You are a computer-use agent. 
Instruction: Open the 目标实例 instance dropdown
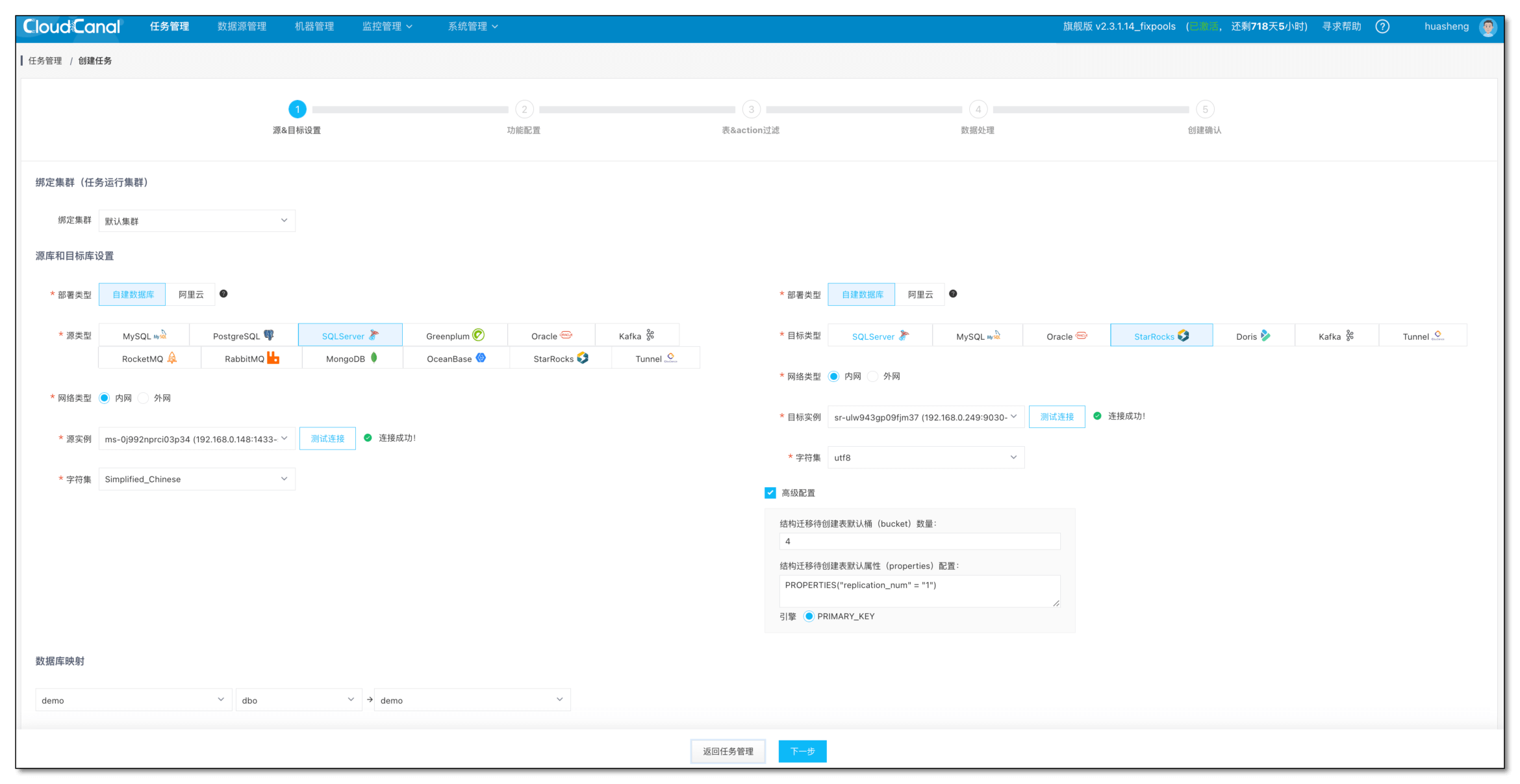926,417
